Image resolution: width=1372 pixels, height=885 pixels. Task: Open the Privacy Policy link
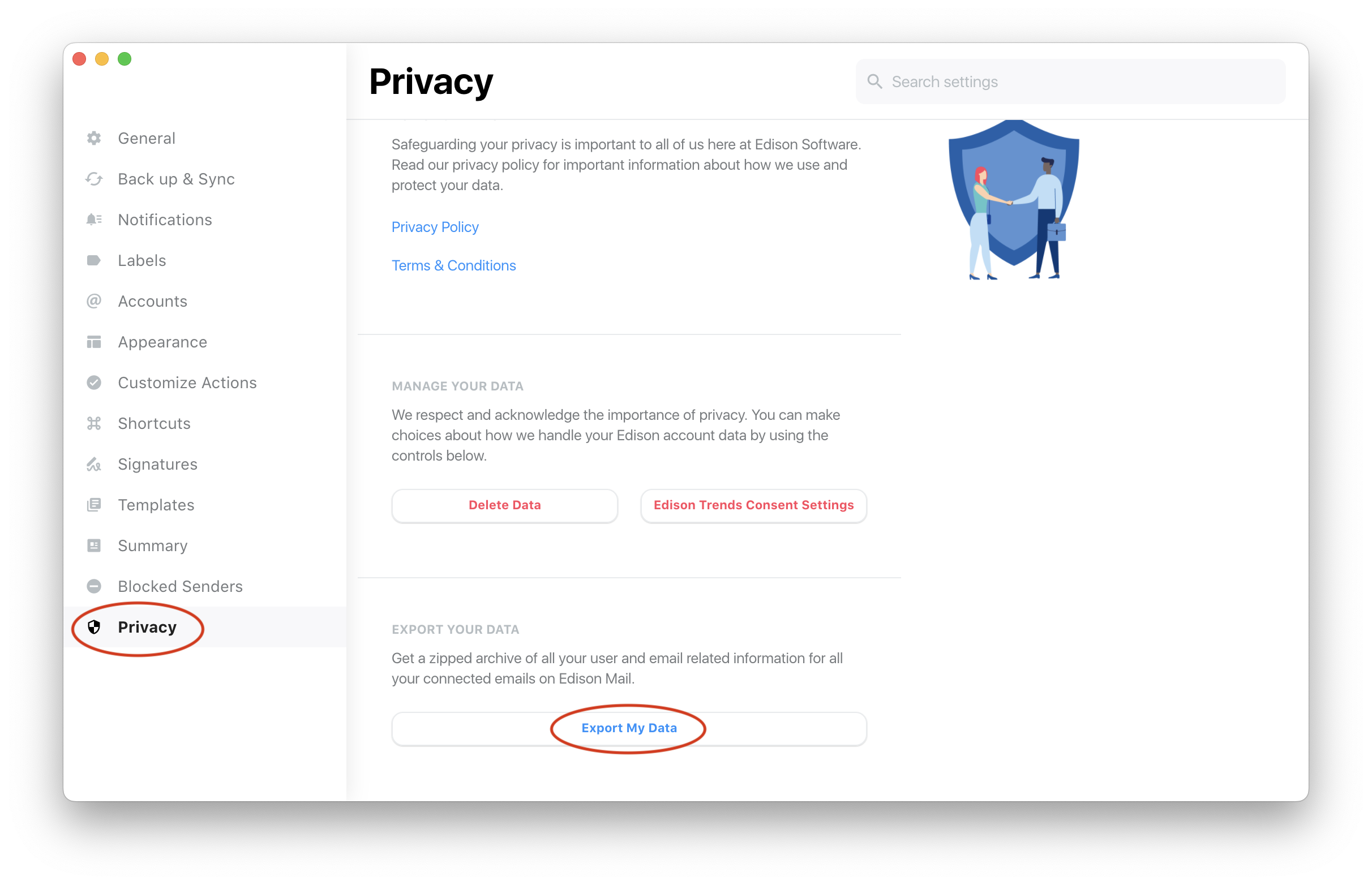click(x=435, y=227)
